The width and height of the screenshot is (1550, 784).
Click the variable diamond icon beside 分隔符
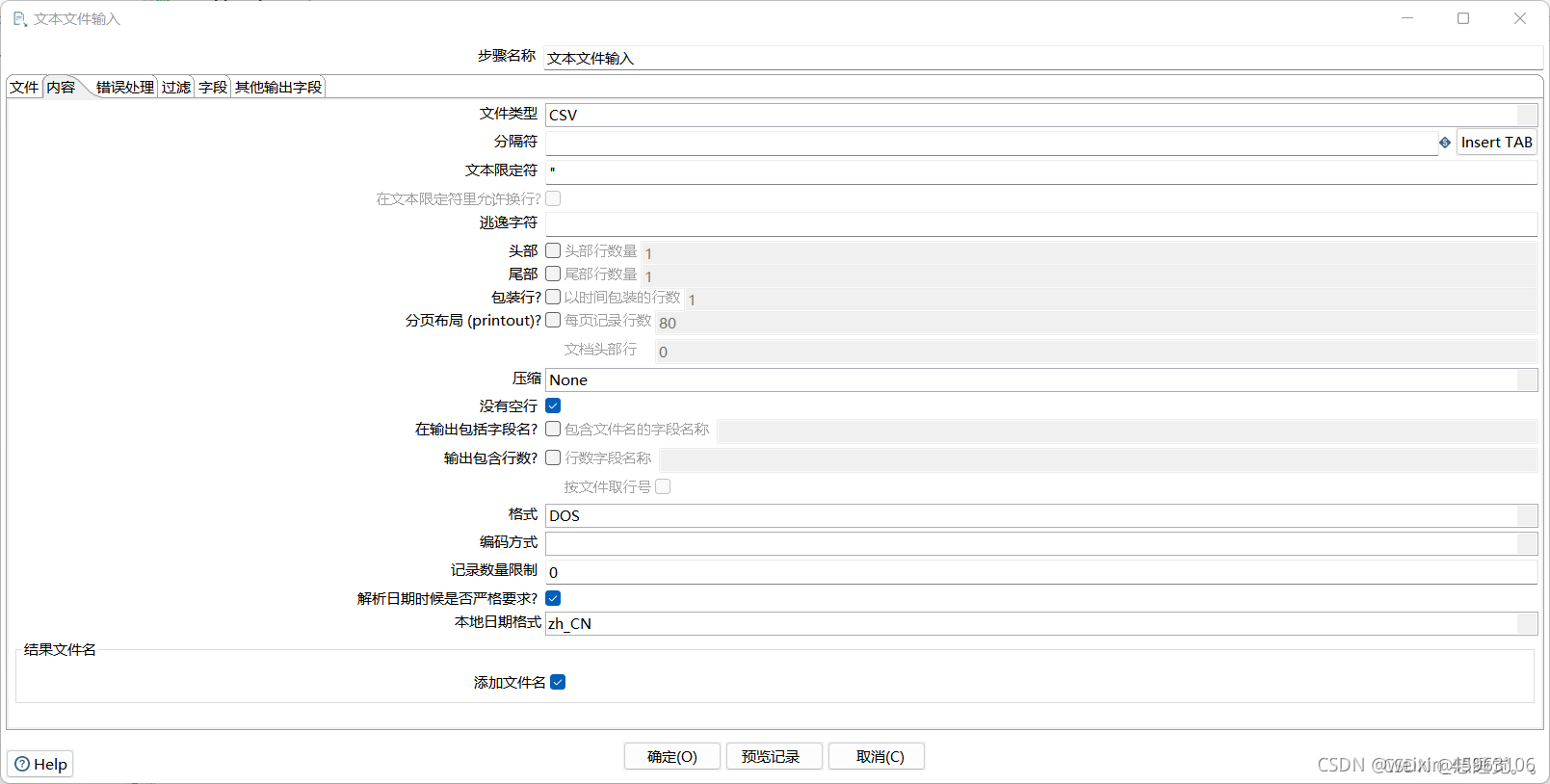[1445, 143]
